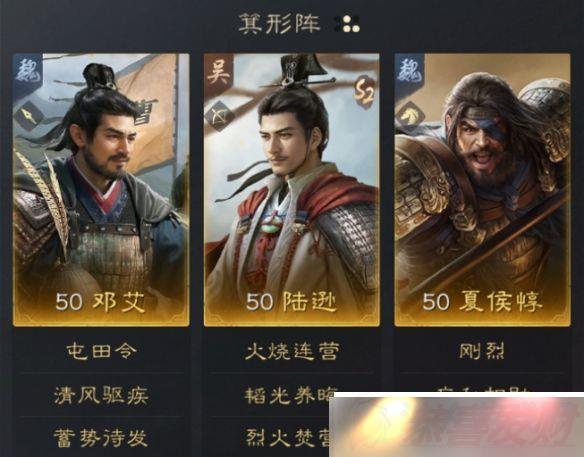Click the S2 season badge on 陆逊
Image resolution: width=584 pixels, height=457 pixels.
point(363,89)
